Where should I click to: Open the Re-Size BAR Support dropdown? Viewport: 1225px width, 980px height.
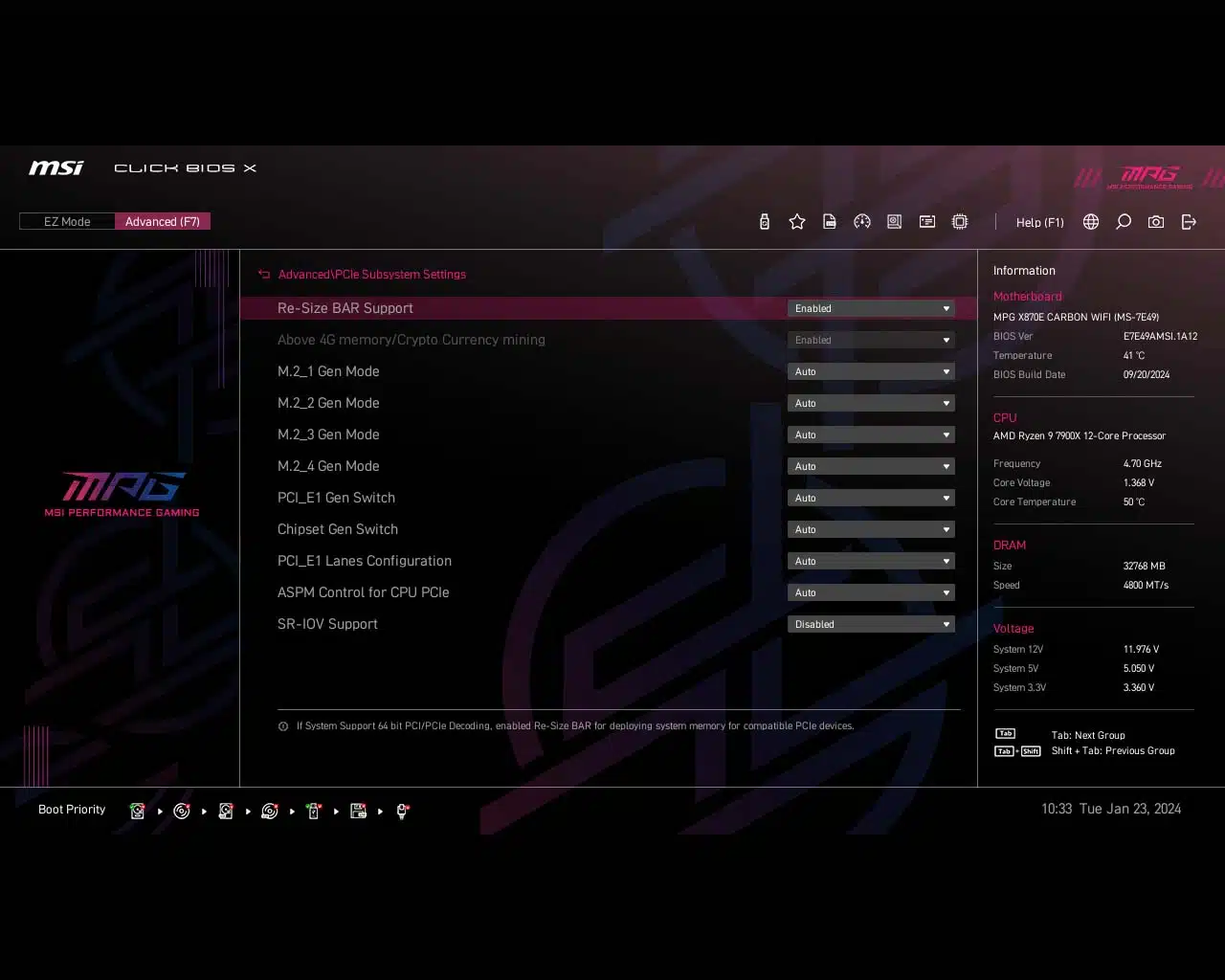pos(871,308)
